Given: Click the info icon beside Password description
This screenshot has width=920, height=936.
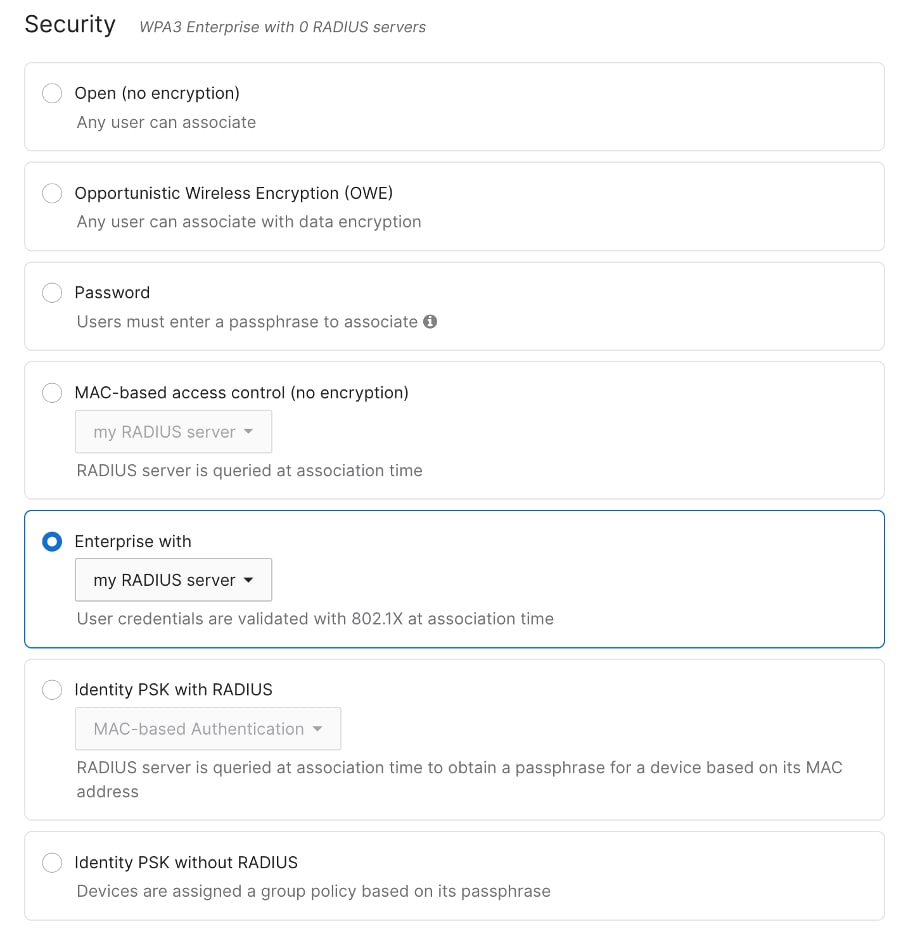Looking at the screenshot, I should click(430, 322).
